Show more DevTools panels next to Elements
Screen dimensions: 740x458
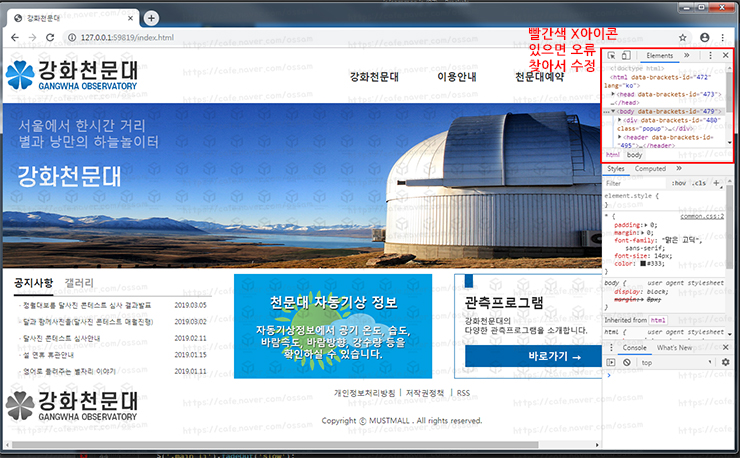coord(687,56)
